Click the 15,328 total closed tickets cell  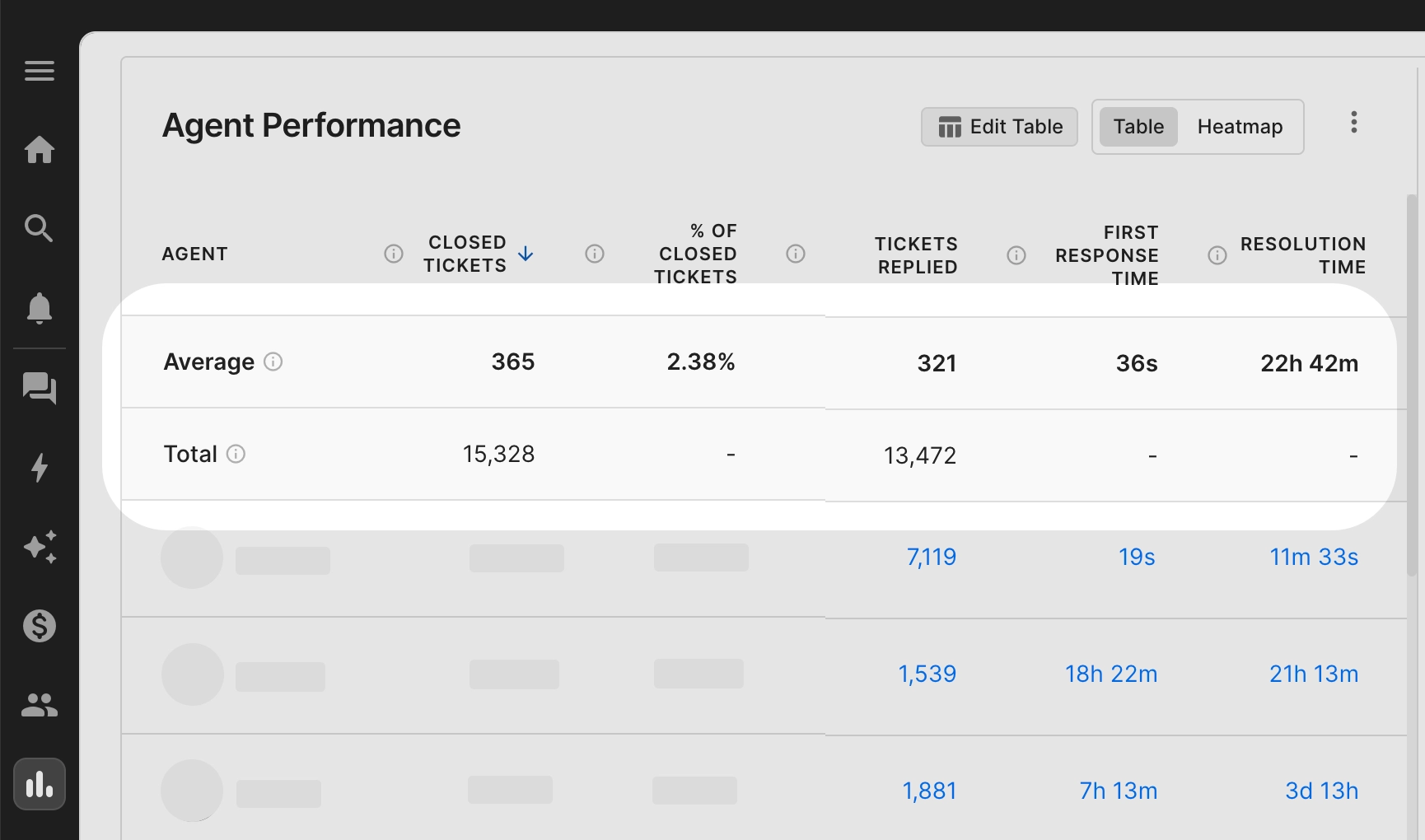click(x=498, y=453)
